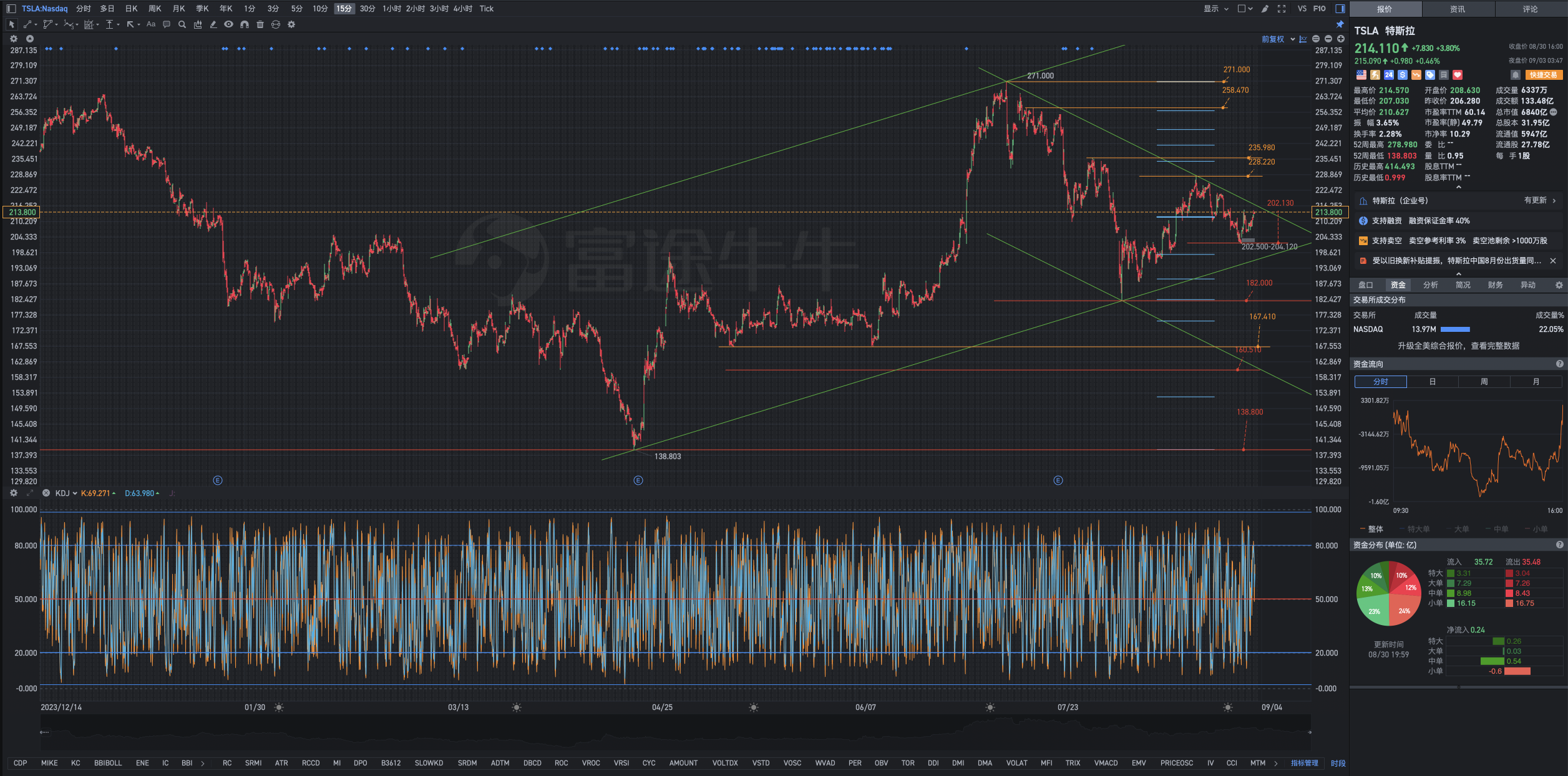The height and width of the screenshot is (776, 1568).
Task: Toggle drawings visibility with eye icon
Action: click(229, 24)
